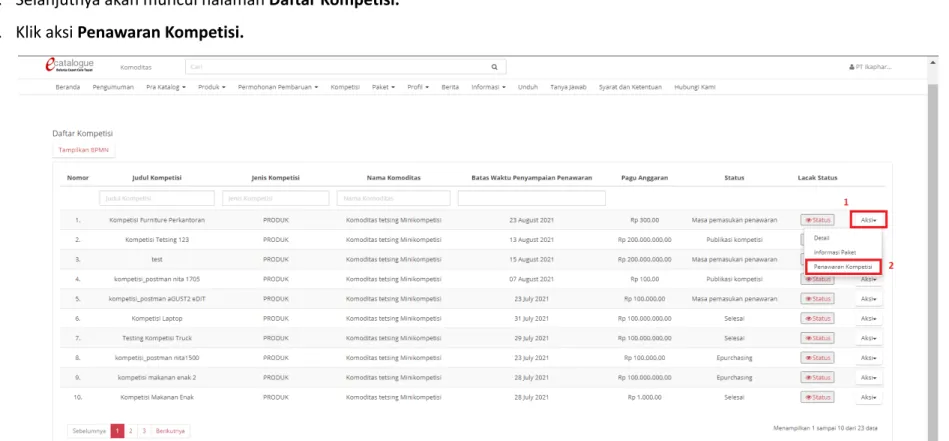Go to page 2 of results
The image size is (949, 441).
131,431
